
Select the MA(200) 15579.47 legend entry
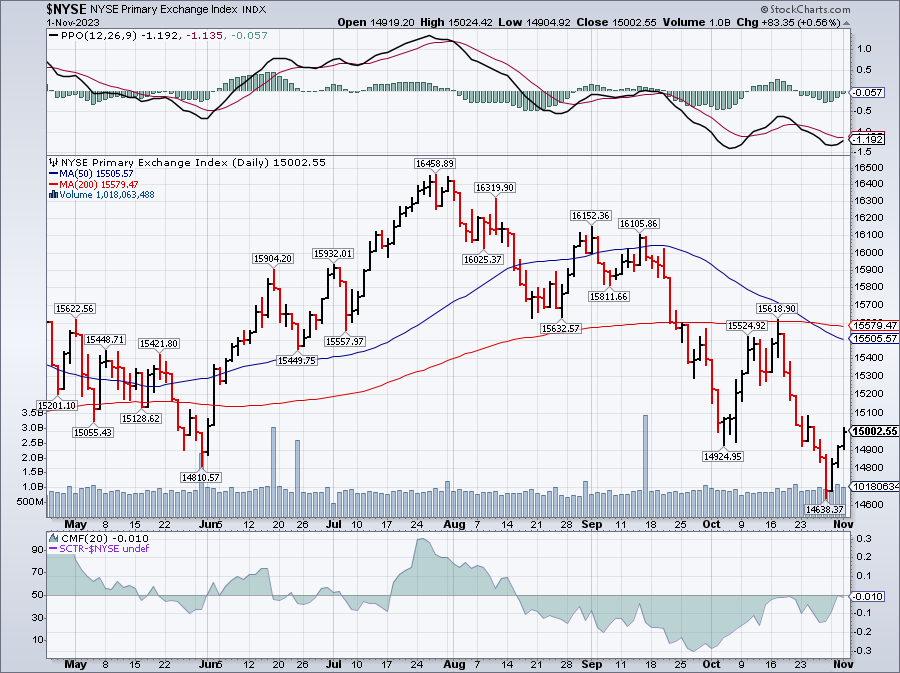pyautogui.click(x=95, y=184)
